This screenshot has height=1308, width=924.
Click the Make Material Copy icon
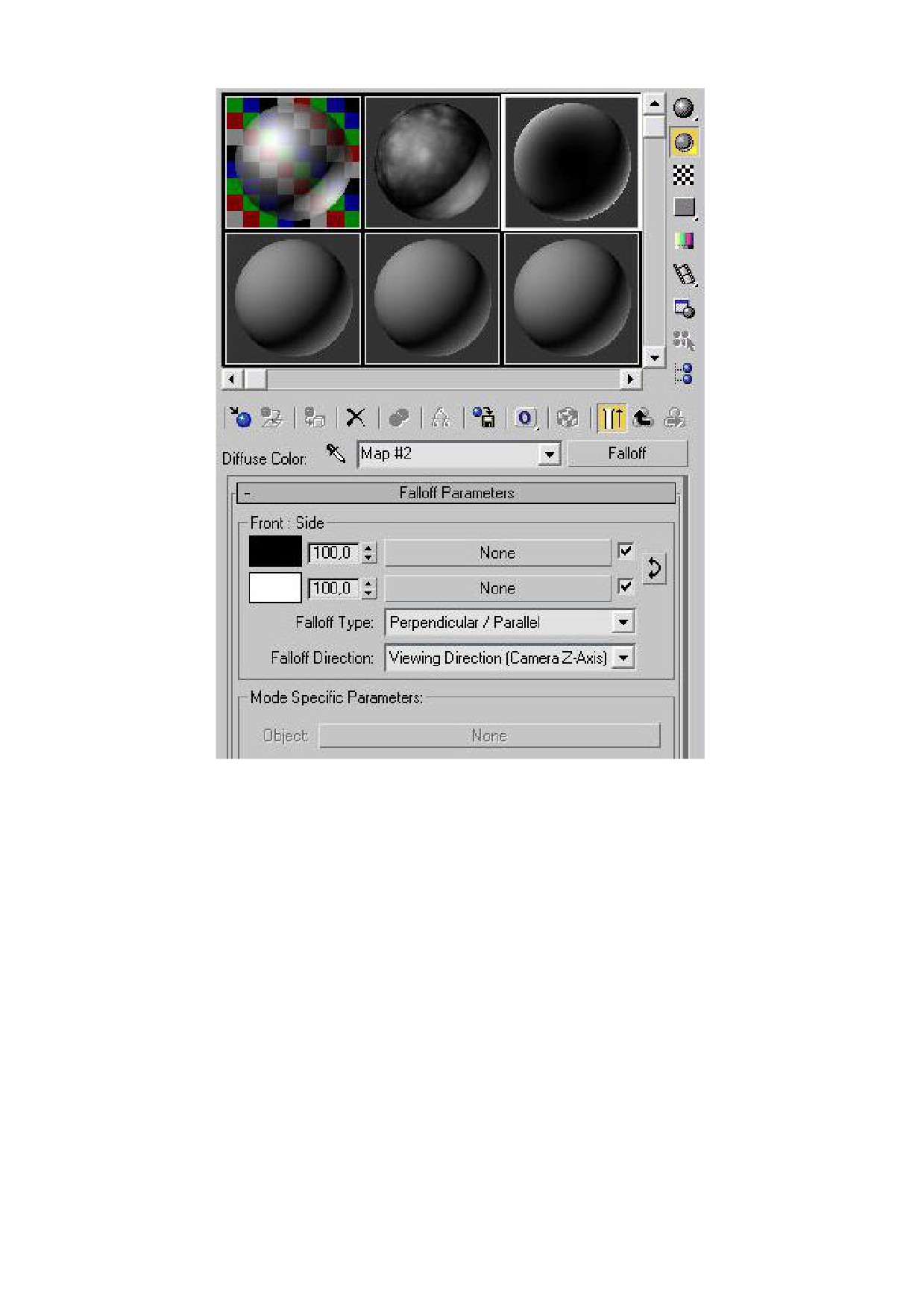coord(399,418)
